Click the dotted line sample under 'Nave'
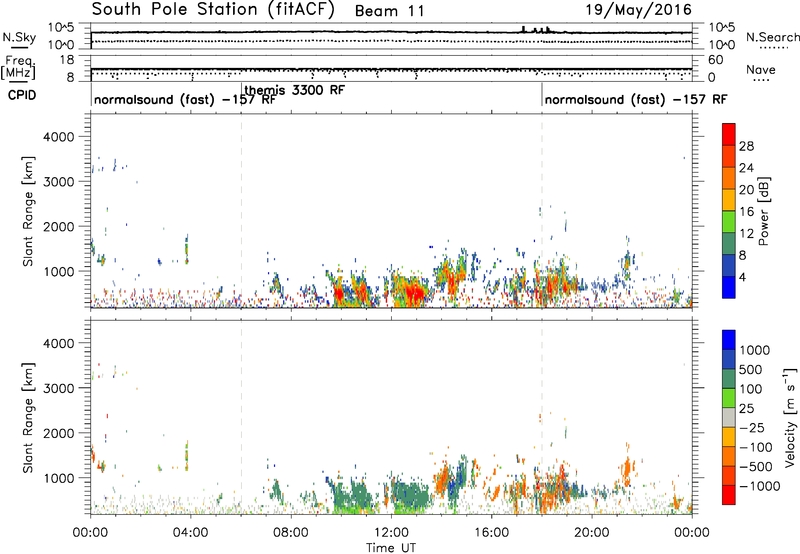800x554 pixels. pyautogui.click(x=761, y=80)
